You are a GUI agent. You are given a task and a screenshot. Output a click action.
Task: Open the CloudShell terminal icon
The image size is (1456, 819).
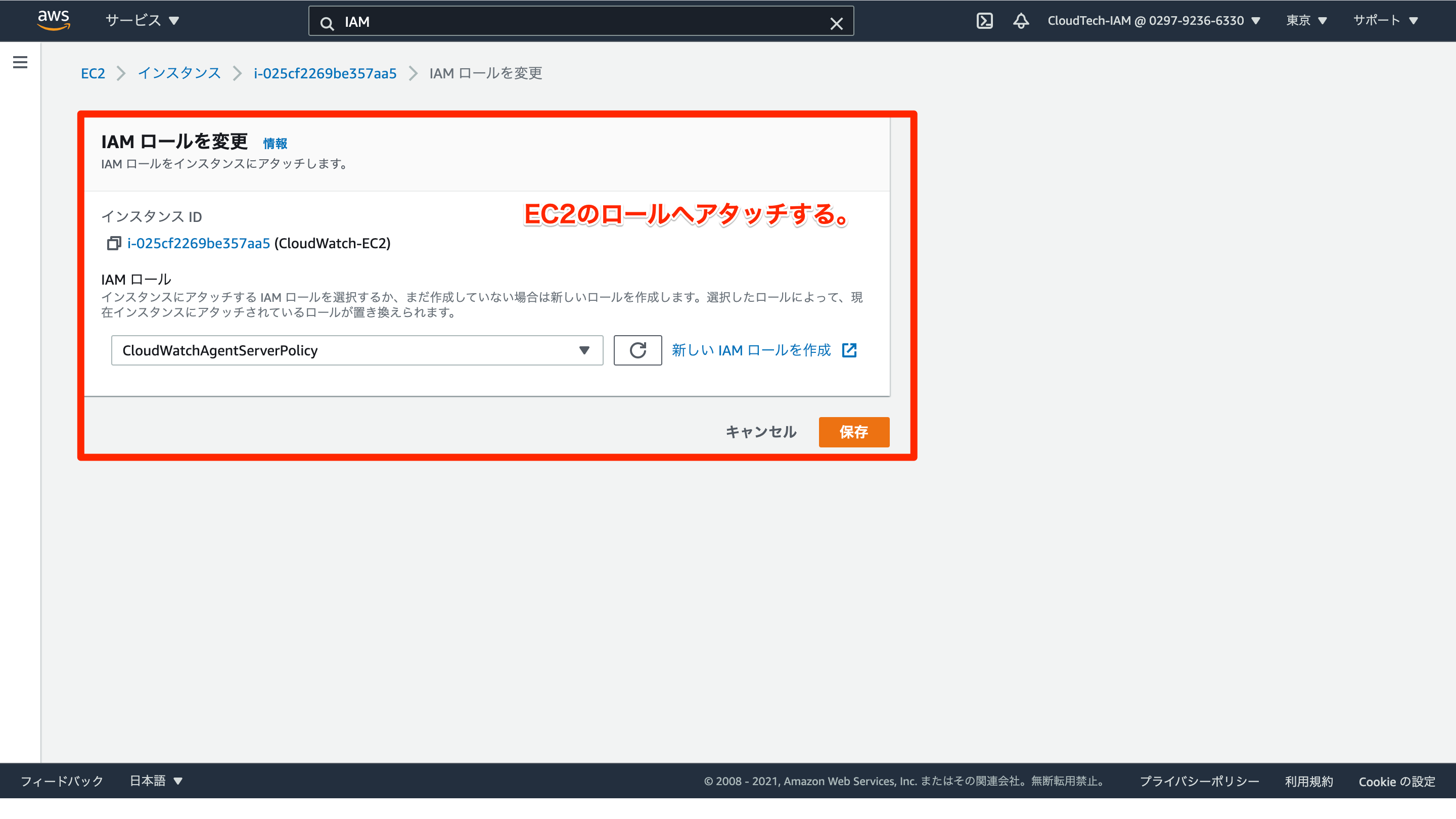click(x=984, y=21)
